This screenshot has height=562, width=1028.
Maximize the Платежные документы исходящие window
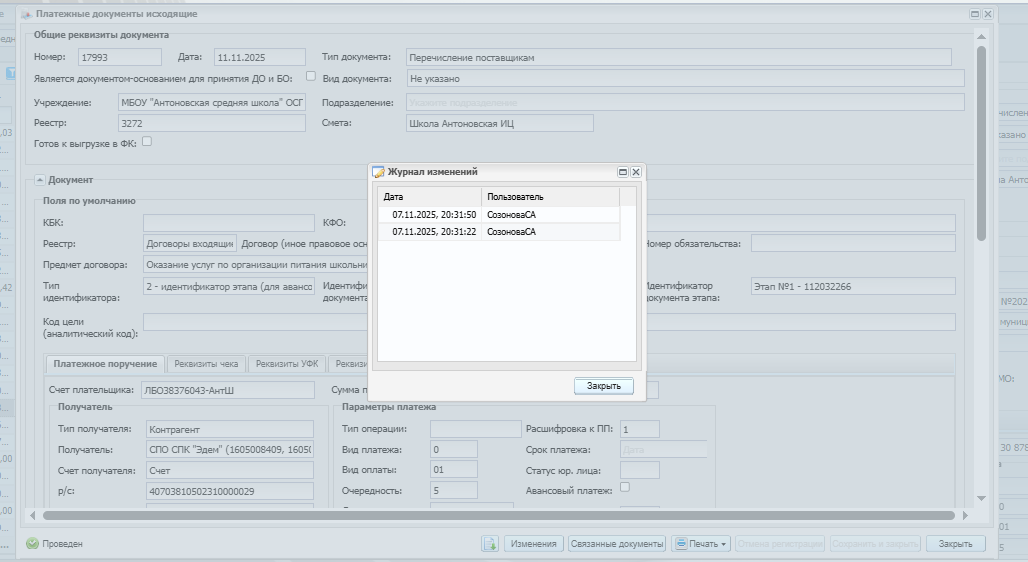coord(975,14)
